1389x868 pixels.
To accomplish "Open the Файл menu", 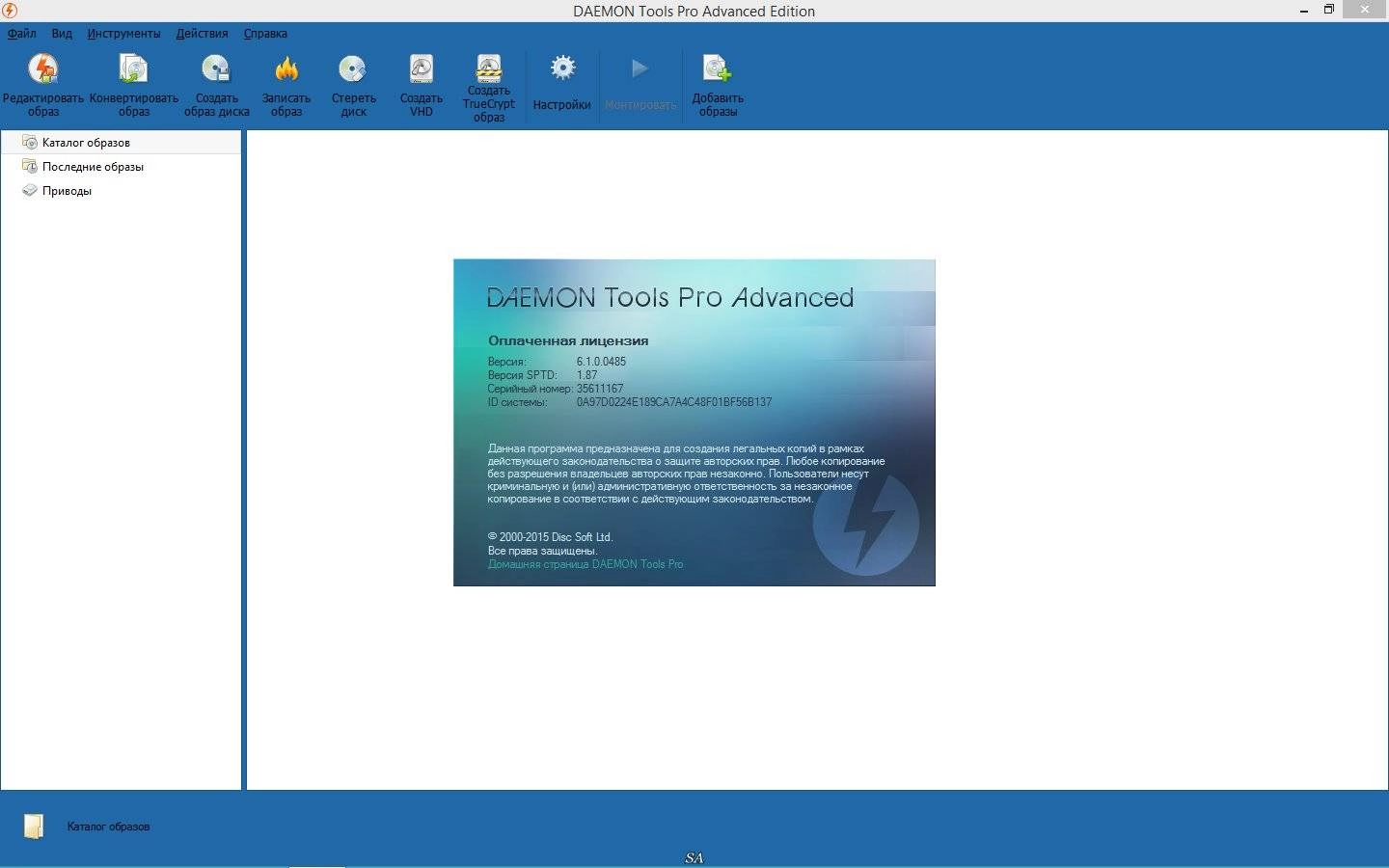I will [x=22, y=33].
